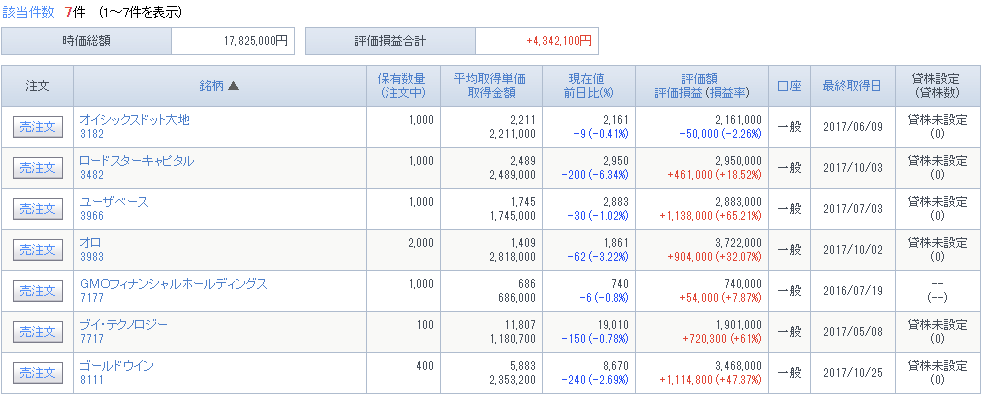Screen dimensions: 988x400
Task: Click the 口座 column header
Action: (x=790, y=86)
